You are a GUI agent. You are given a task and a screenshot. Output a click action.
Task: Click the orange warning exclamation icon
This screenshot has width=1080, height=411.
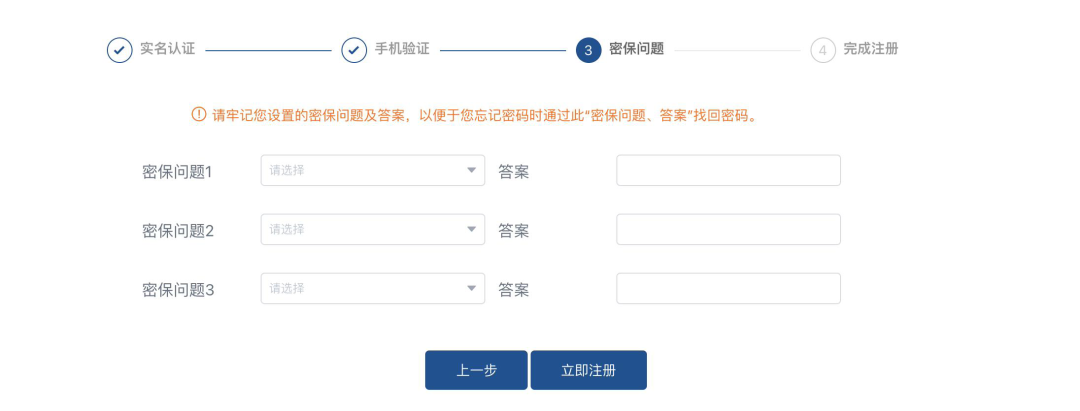click(198, 114)
